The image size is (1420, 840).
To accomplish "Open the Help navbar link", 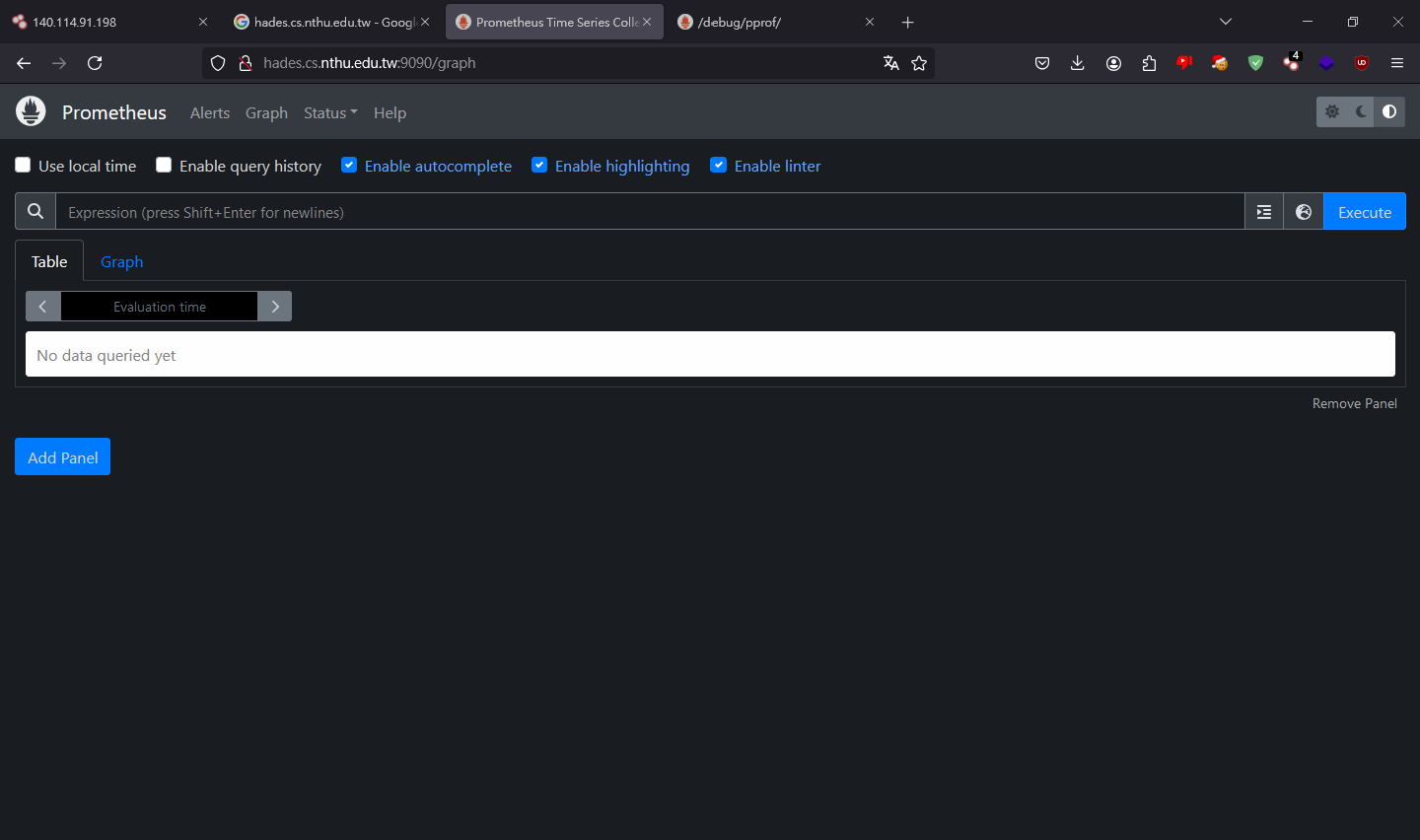I will [390, 112].
